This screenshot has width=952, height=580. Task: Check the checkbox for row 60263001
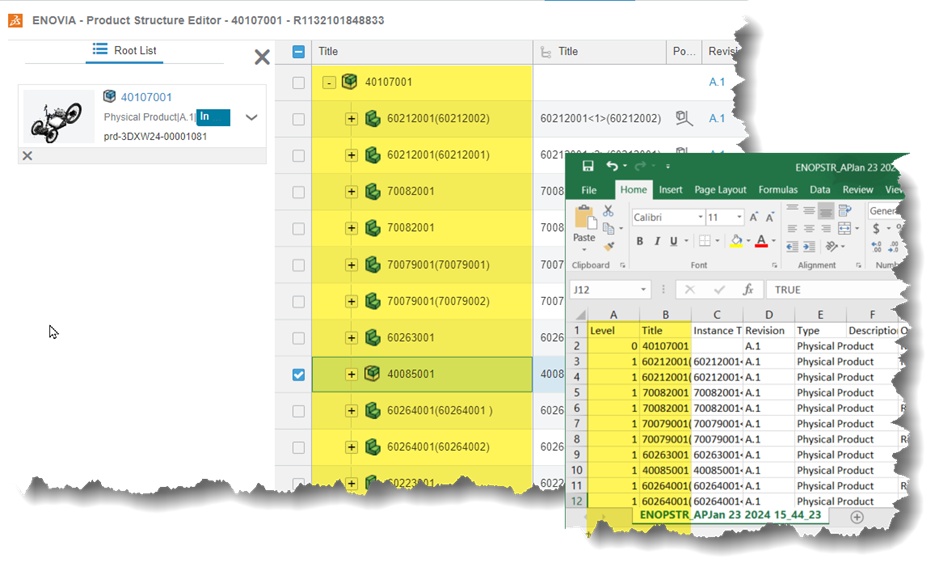298,338
